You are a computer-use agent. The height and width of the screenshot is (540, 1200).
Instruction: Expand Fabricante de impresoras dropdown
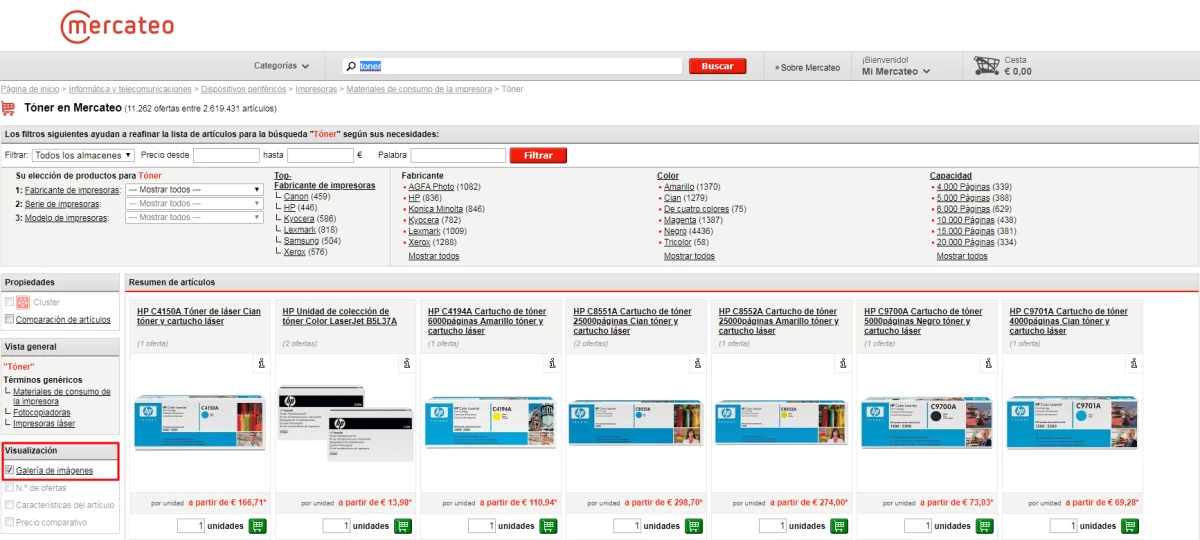click(x=194, y=189)
